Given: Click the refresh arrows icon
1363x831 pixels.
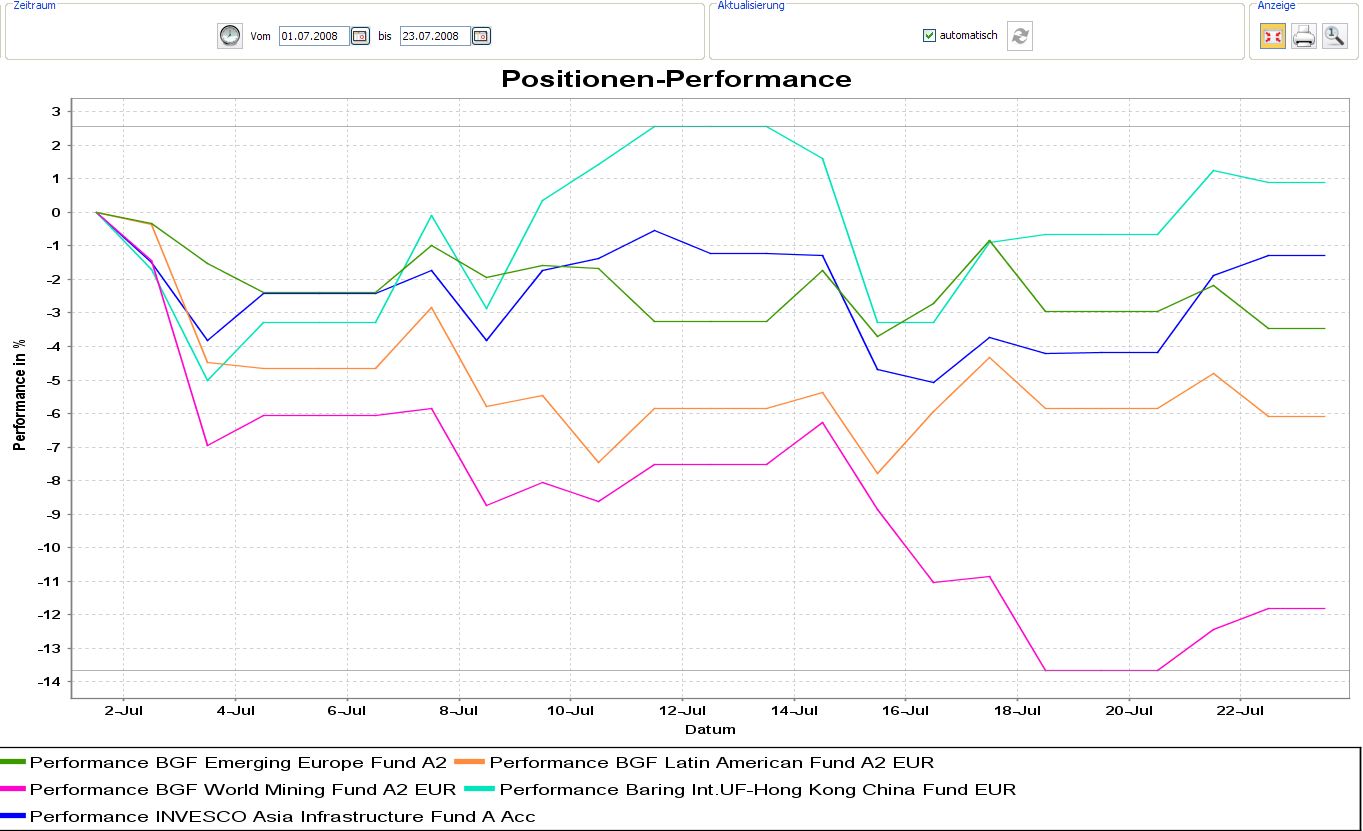Looking at the screenshot, I should 1020,36.
